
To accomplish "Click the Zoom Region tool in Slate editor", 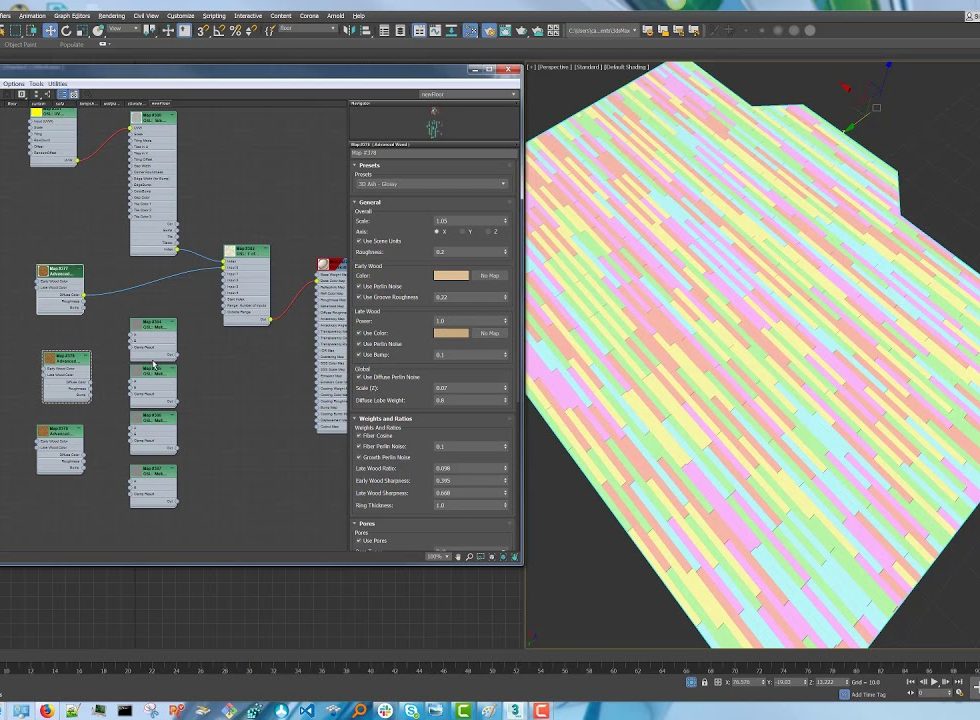I will point(481,556).
